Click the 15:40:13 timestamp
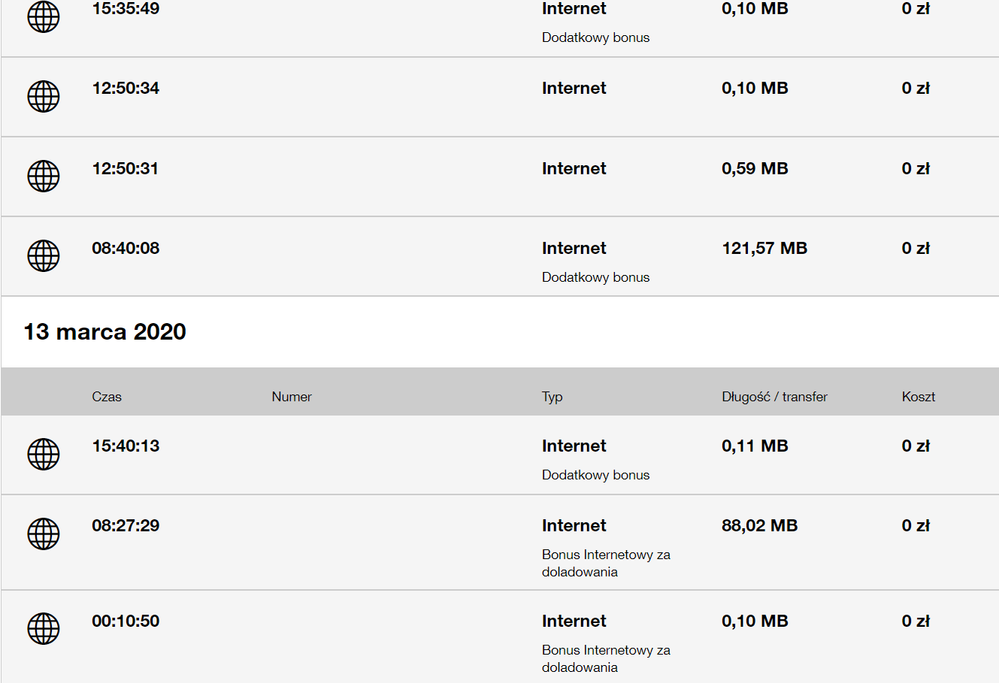The image size is (999, 683). pyautogui.click(x=125, y=446)
